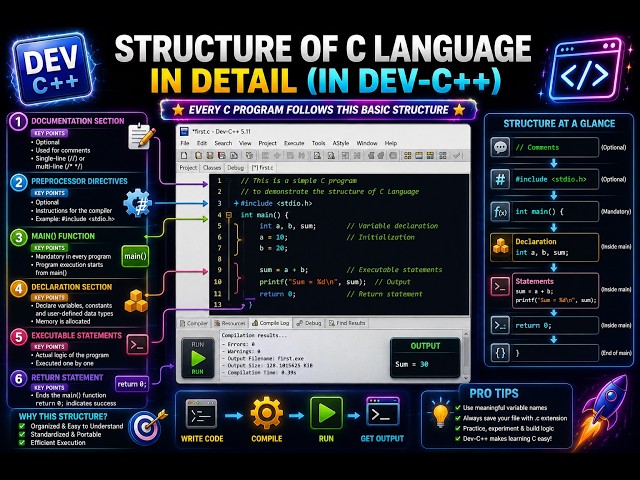The image size is (640, 480).
Task: Click the 'Errors: 0' compile log line
Action: pos(238,344)
